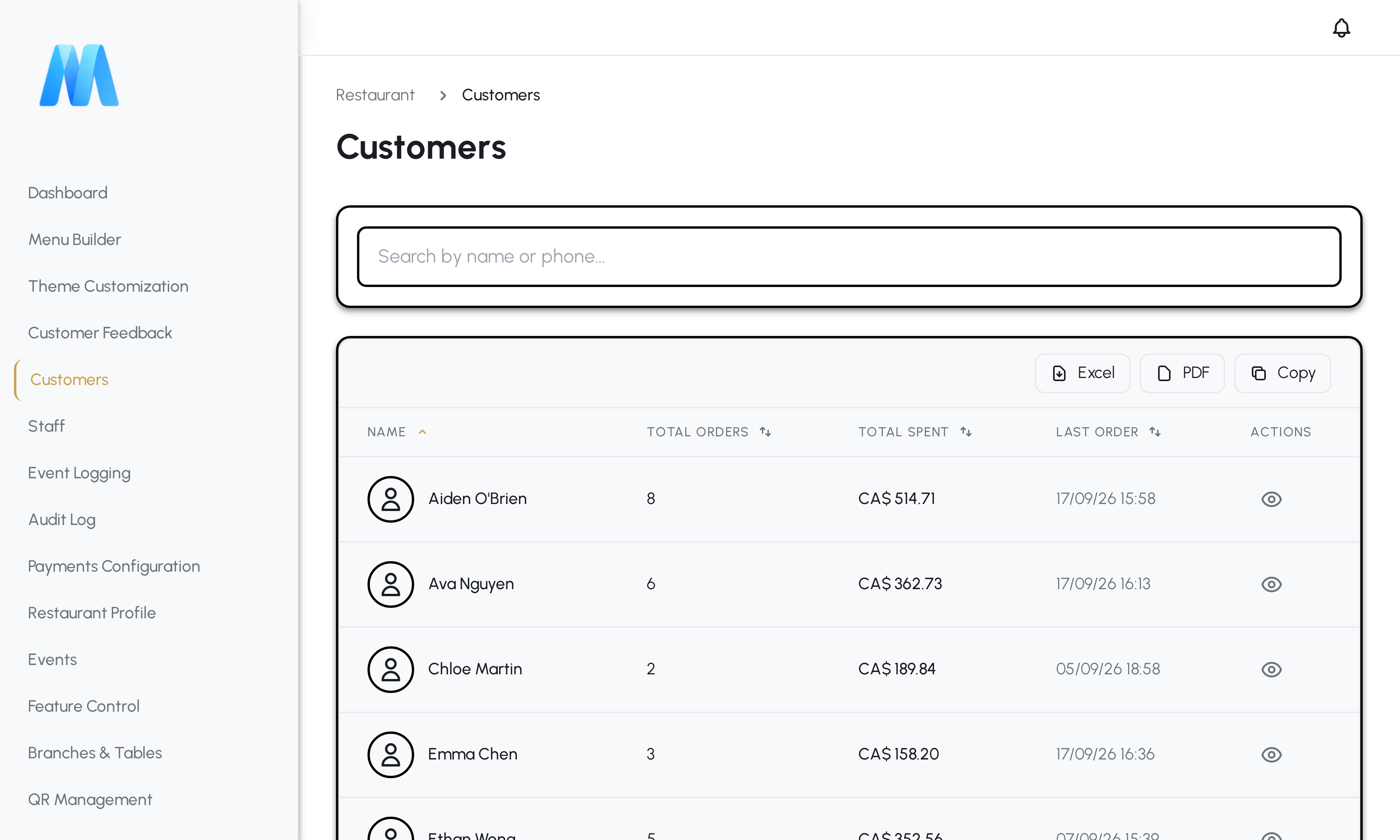Export customers to Excel
The width and height of the screenshot is (1400, 840).
(1082, 373)
